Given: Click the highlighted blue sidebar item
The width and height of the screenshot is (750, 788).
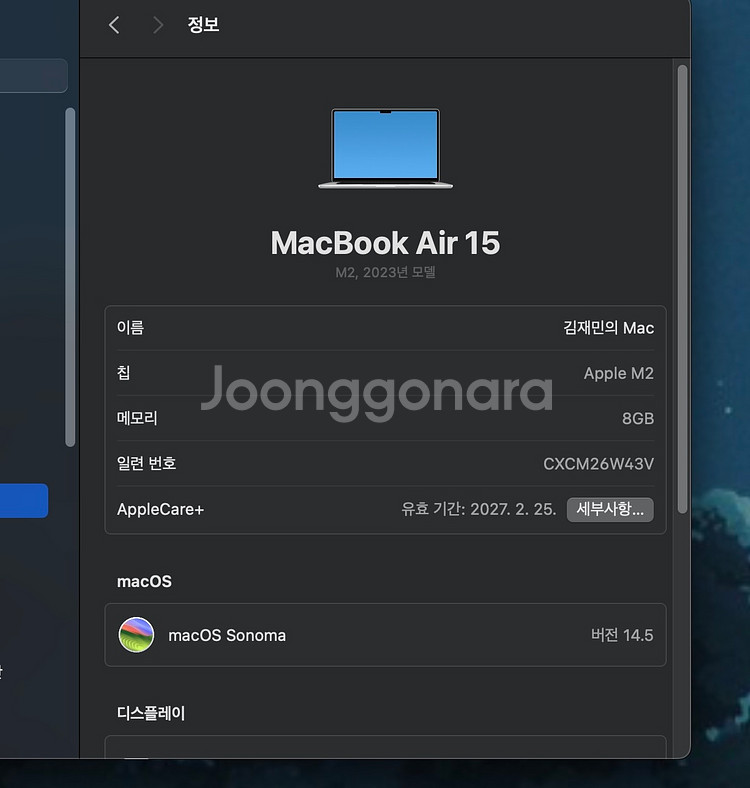Looking at the screenshot, I should [24, 501].
